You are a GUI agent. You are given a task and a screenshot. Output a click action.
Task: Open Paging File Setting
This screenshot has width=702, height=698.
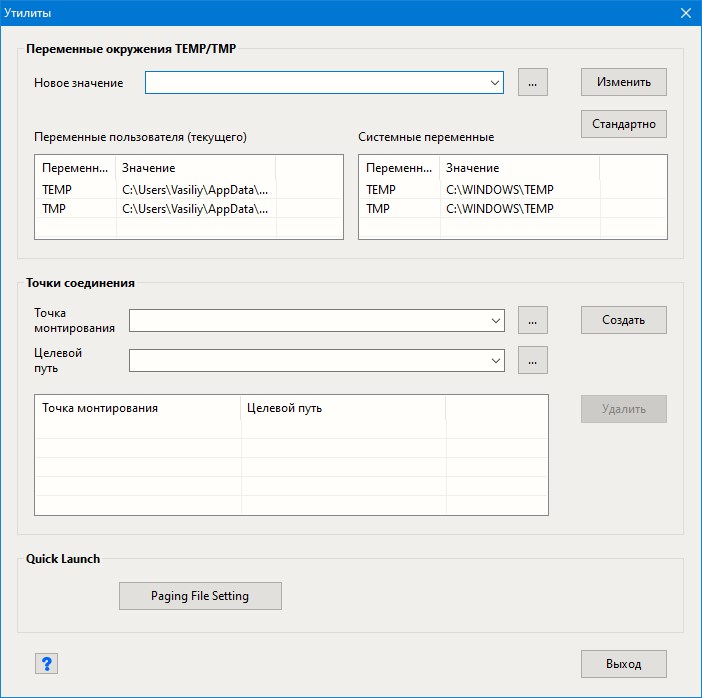pyautogui.click(x=200, y=596)
